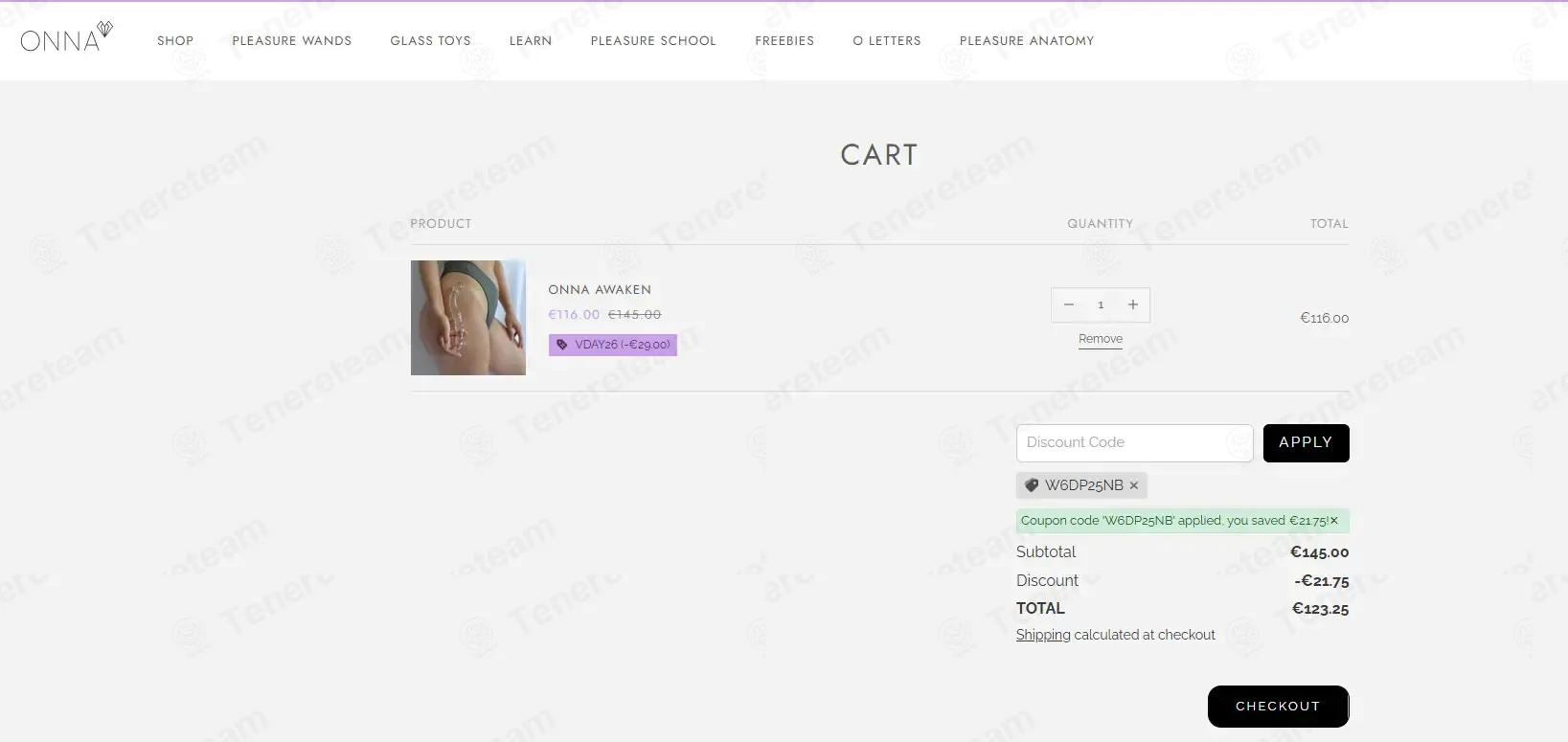Open the ONNA logo home link

(66, 37)
